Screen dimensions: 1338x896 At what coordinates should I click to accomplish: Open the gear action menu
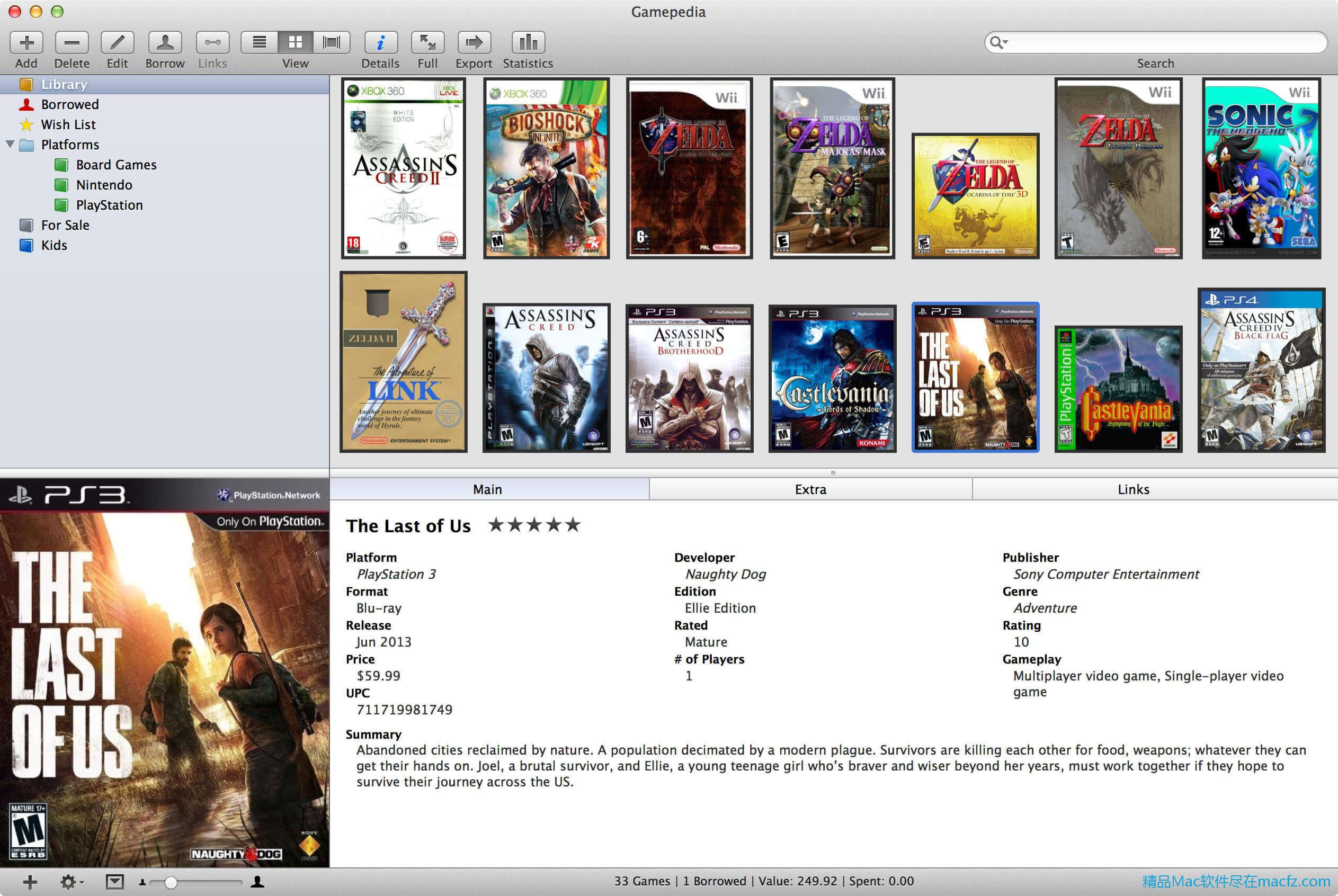pyautogui.click(x=71, y=882)
